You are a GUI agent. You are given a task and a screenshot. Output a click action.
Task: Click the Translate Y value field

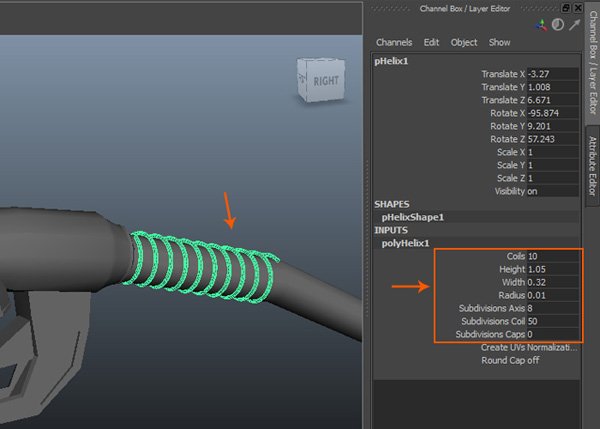pos(553,87)
